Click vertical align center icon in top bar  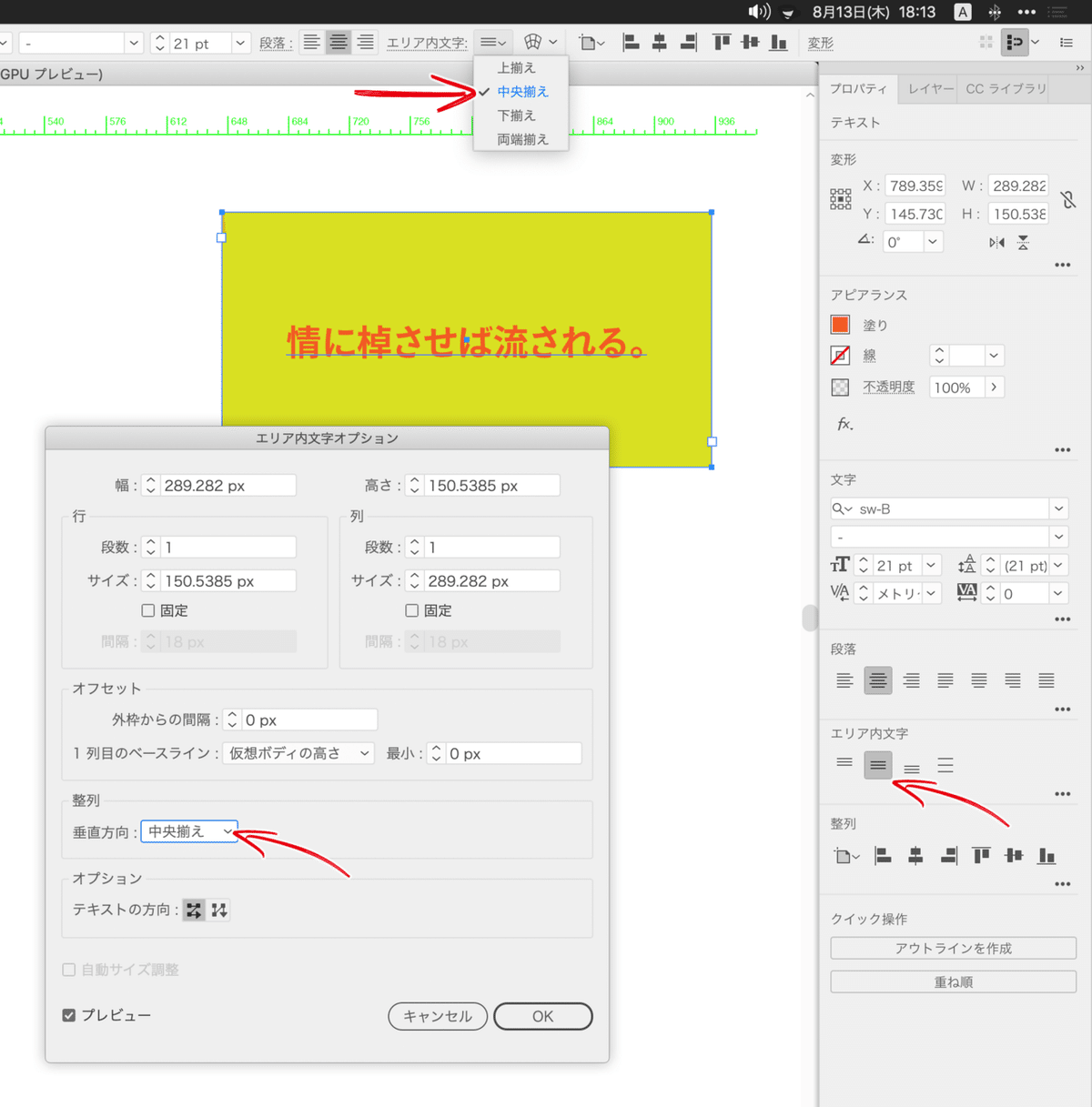(x=750, y=43)
